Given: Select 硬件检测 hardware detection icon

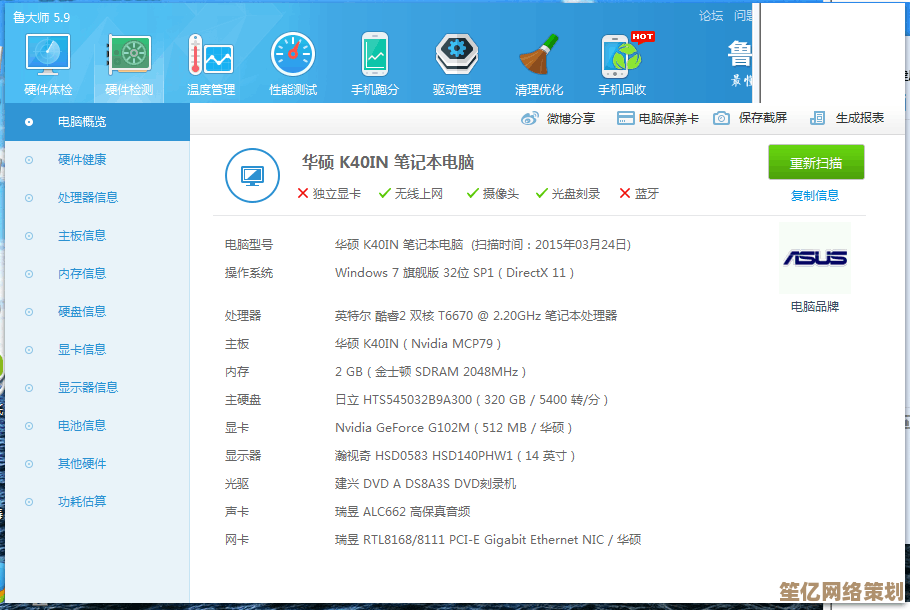Looking at the screenshot, I should 129,56.
